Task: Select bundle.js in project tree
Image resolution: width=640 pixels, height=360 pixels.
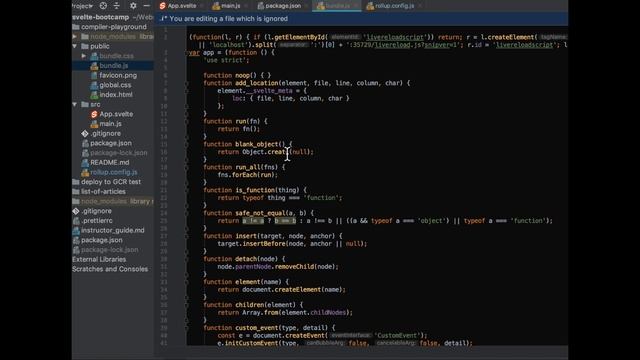Action: 113,65
